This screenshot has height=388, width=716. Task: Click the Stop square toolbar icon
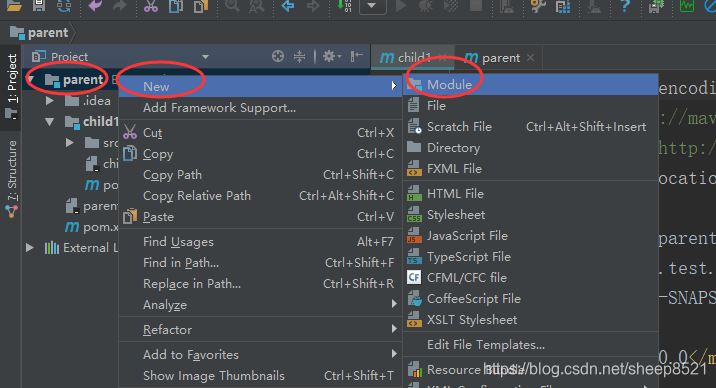[x=476, y=5]
